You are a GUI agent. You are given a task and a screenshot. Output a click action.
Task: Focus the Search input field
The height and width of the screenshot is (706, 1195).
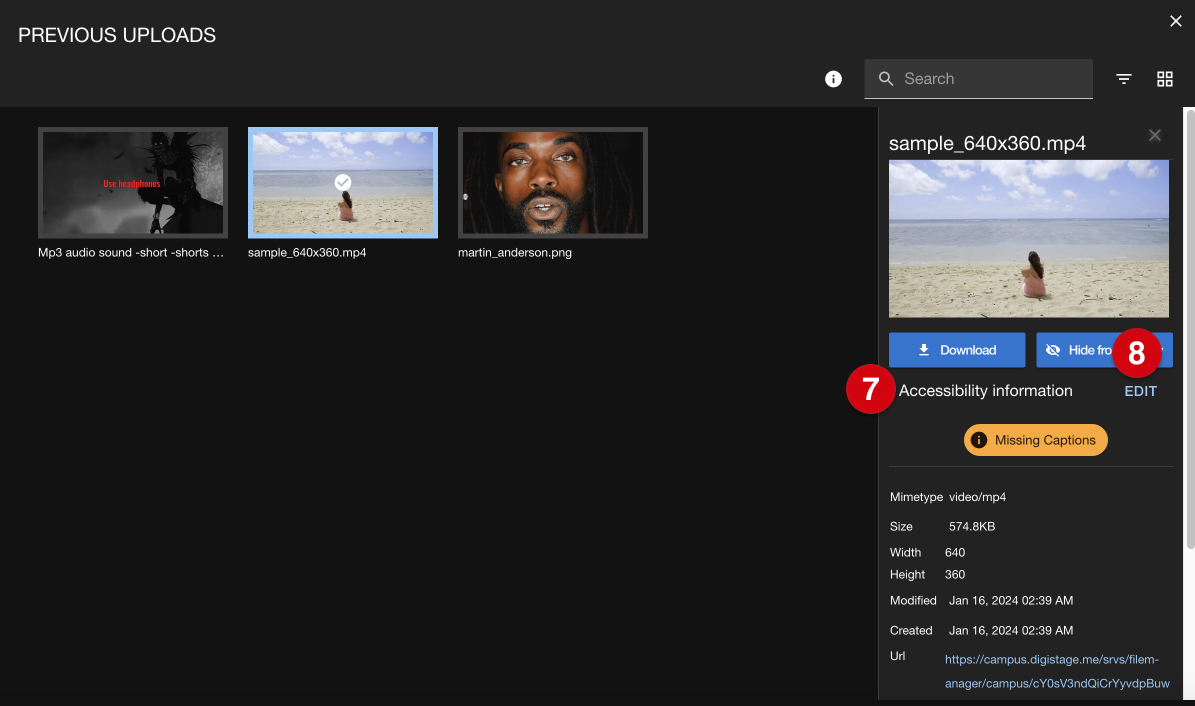(990, 79)
